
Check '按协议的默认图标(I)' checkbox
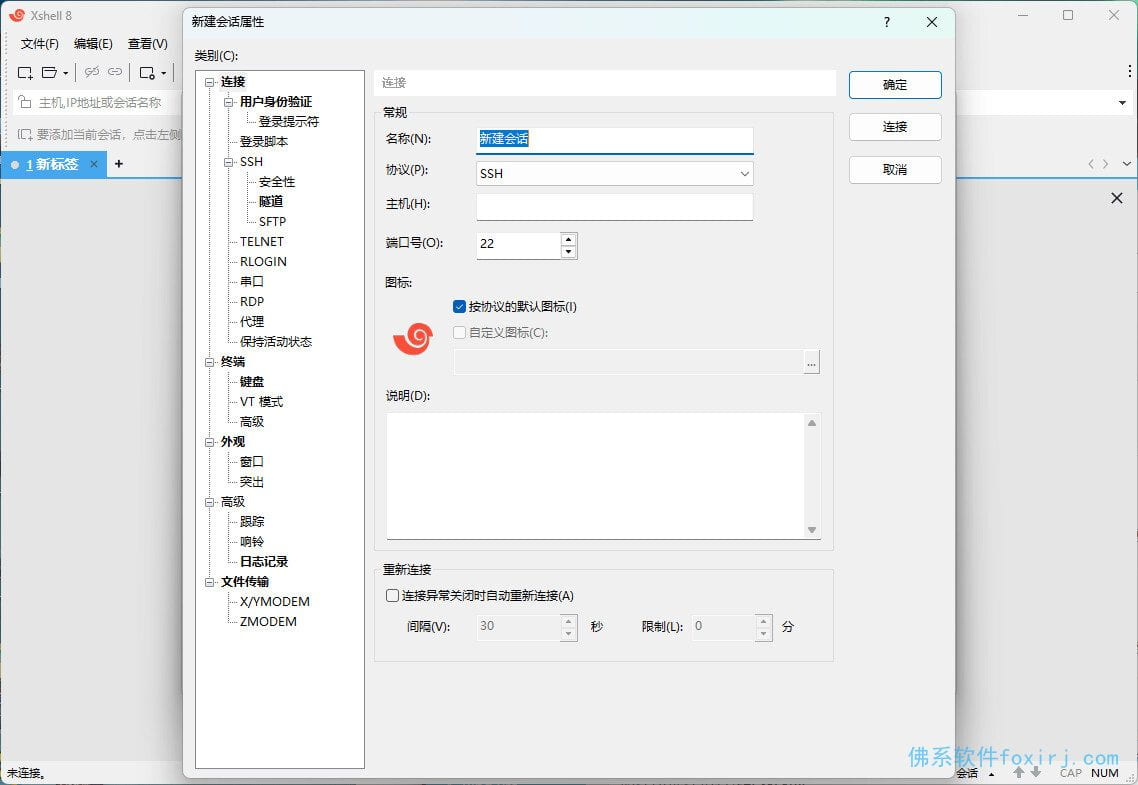coord(459,307)
